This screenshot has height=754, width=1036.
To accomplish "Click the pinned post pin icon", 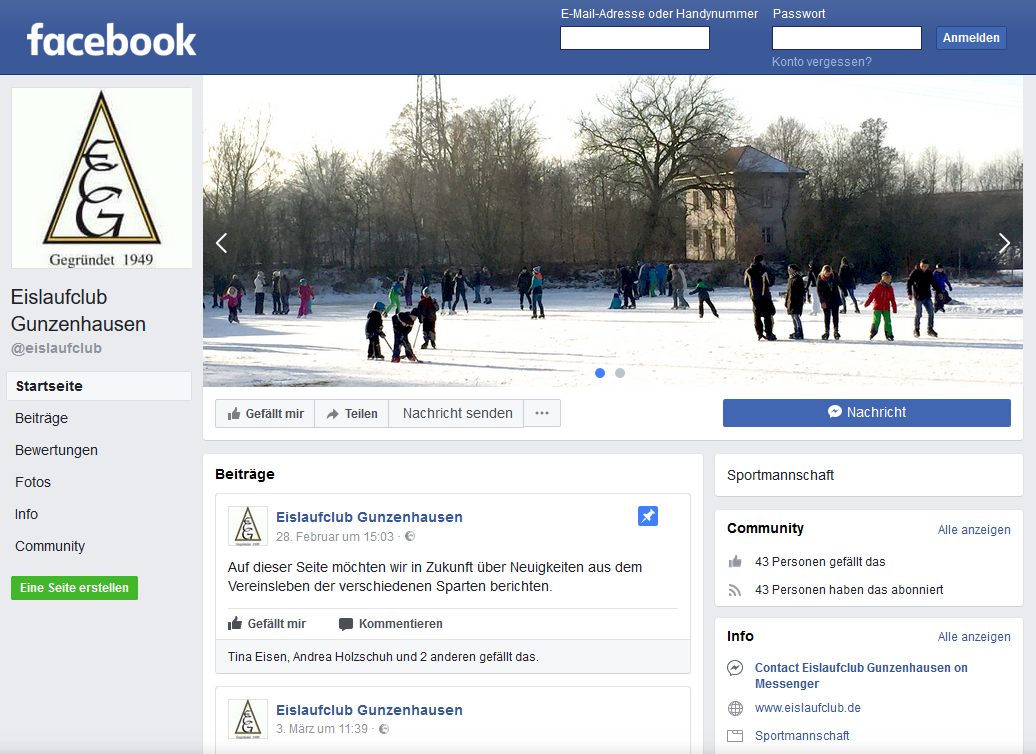I will (648, 516).
